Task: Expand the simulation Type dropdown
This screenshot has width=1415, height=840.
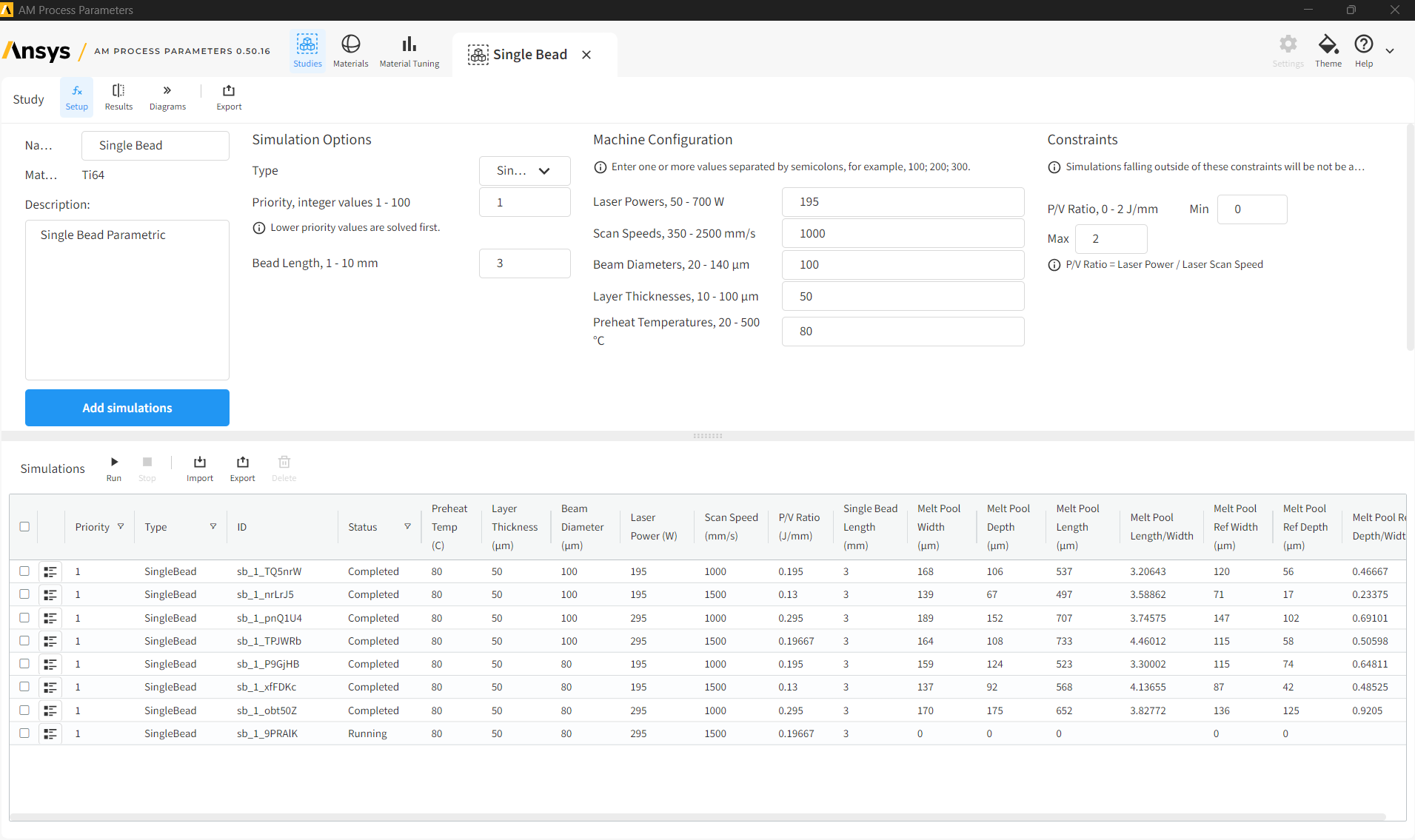Action: [525, 171]
